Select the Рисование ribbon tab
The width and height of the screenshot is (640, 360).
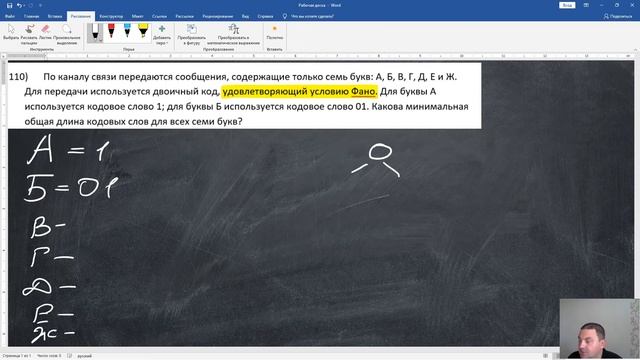pos(81,16)
